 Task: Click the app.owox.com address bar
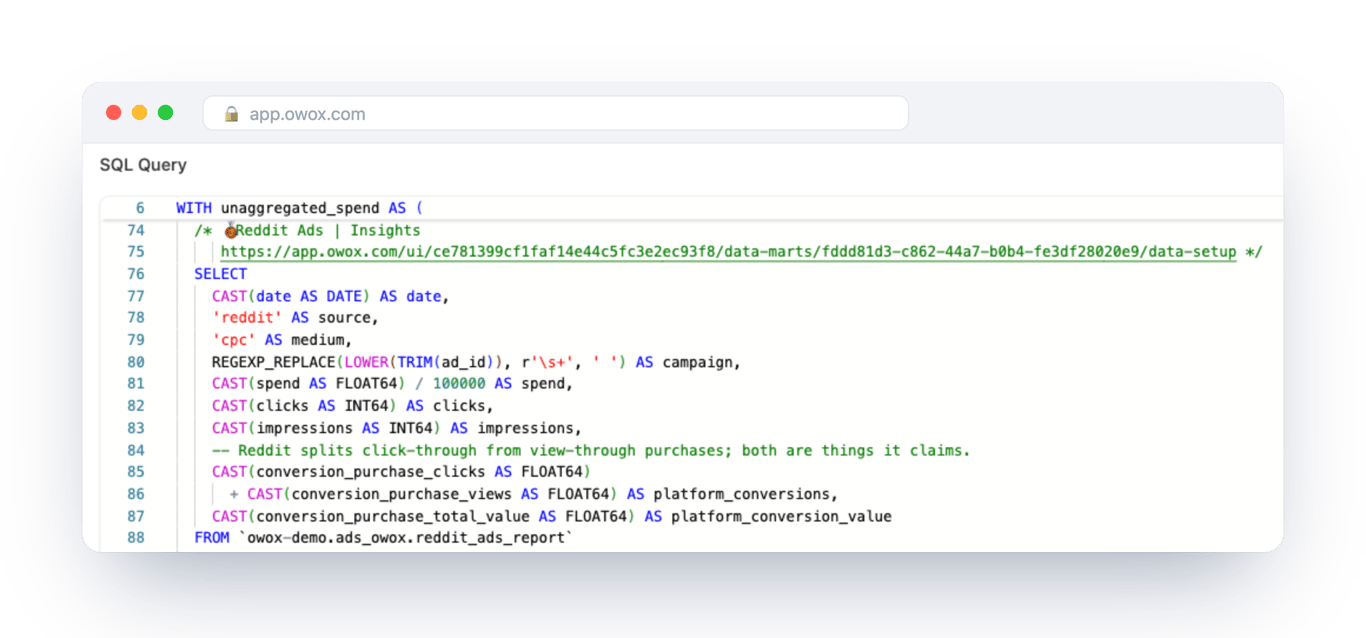coord(555,113)
